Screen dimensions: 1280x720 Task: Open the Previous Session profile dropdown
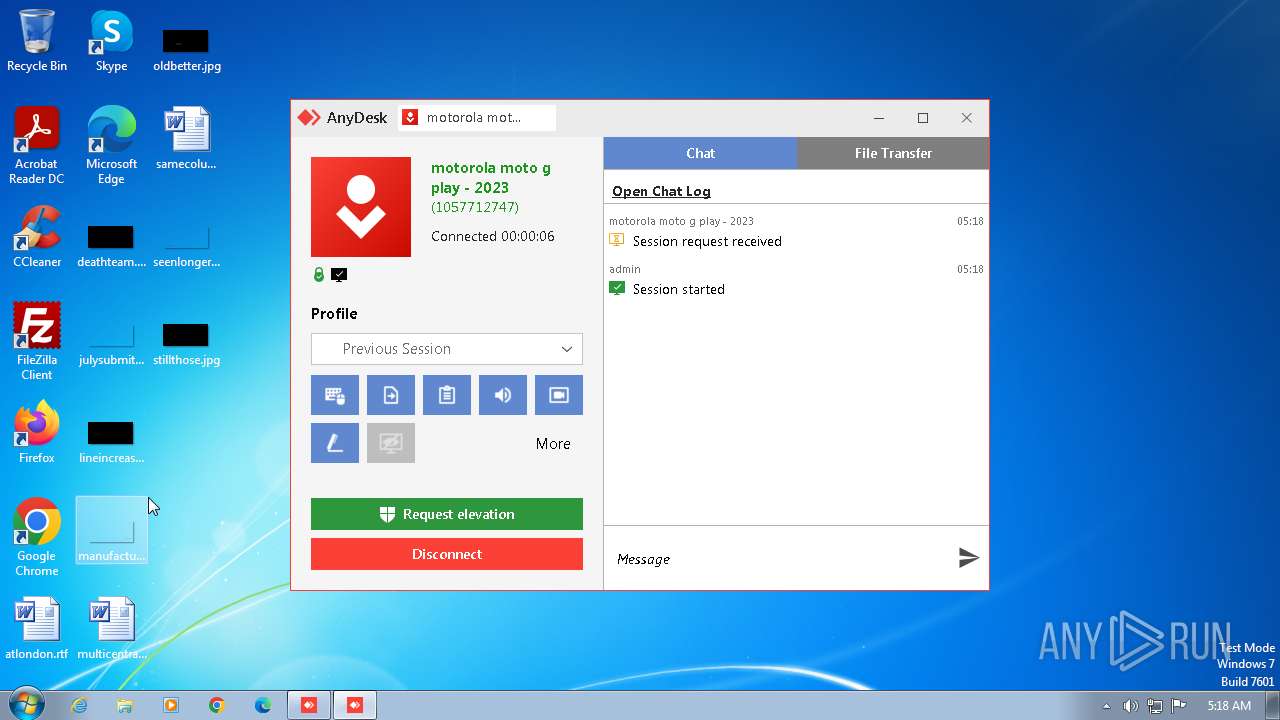[447, 349]
